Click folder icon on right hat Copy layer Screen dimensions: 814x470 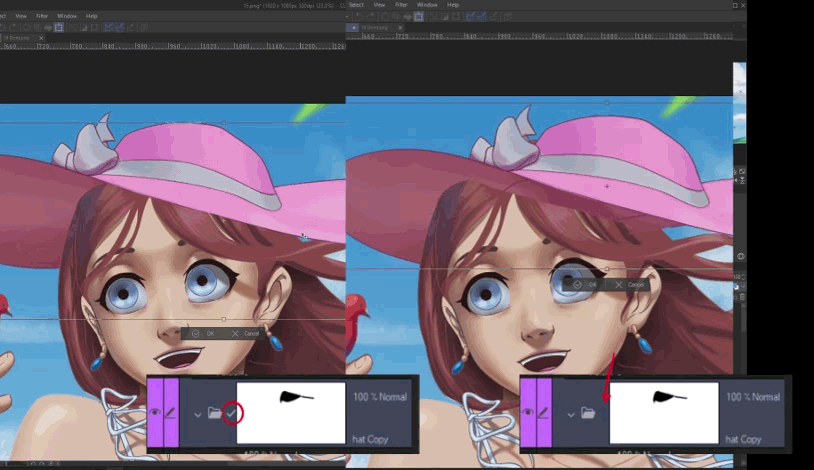[588, 413]
